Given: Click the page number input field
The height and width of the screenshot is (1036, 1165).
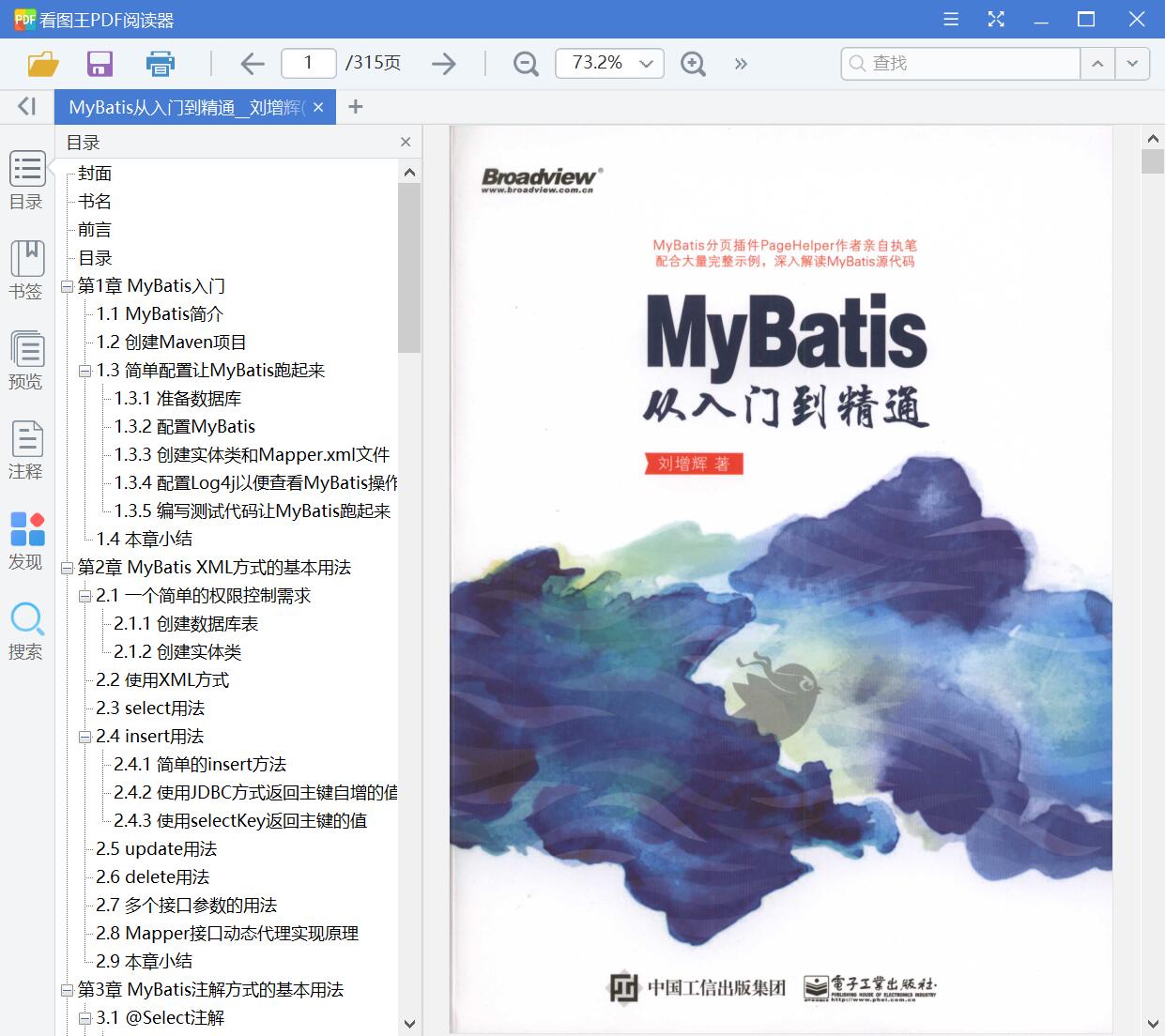Looking at the screenshot, I should tap(309, 63).
